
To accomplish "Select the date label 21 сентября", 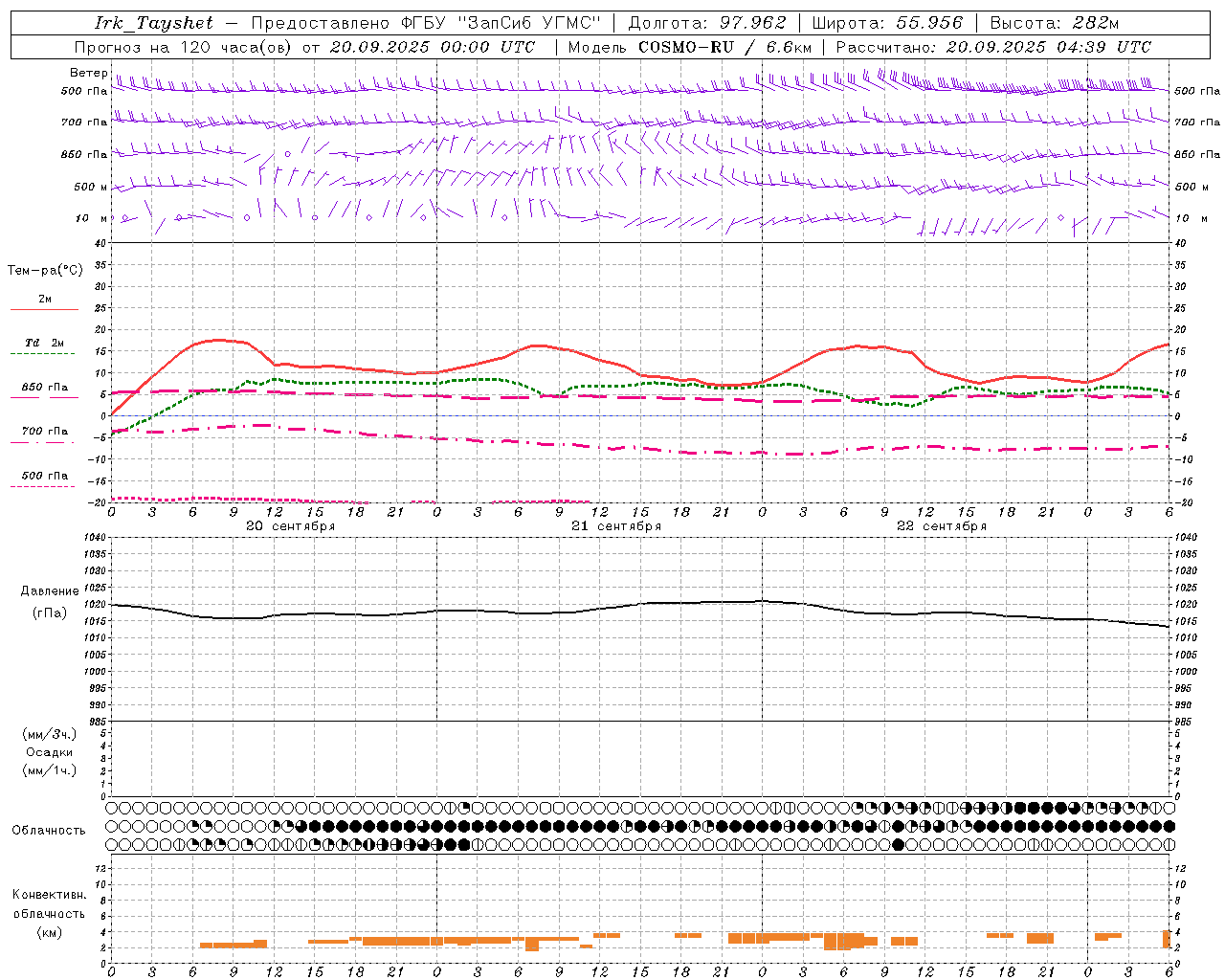I will pos(615,525).
